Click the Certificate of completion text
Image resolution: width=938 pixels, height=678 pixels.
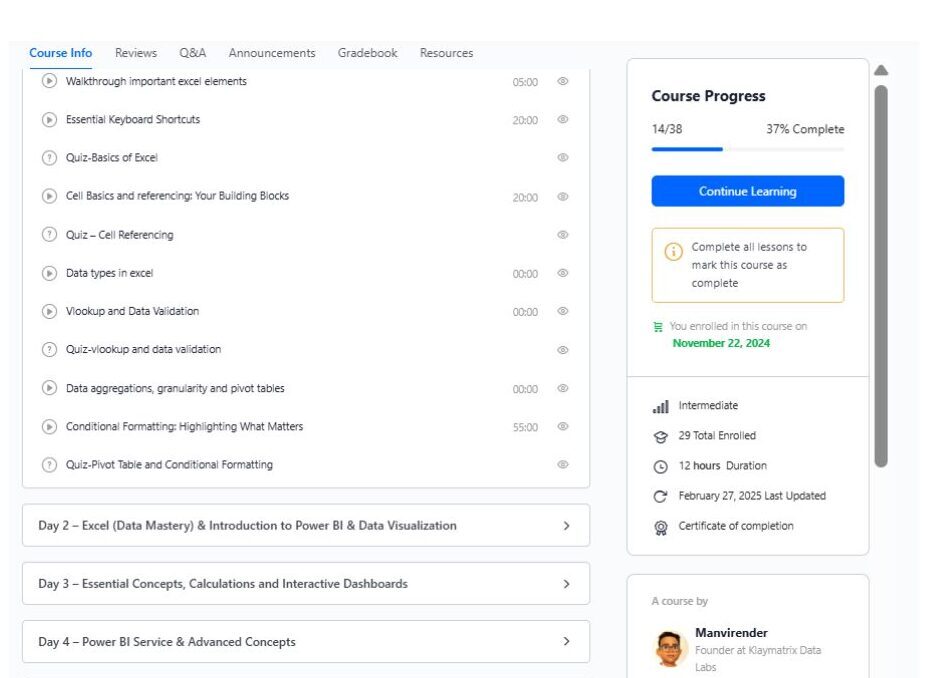pyautogui.click(x=736, y=526)
